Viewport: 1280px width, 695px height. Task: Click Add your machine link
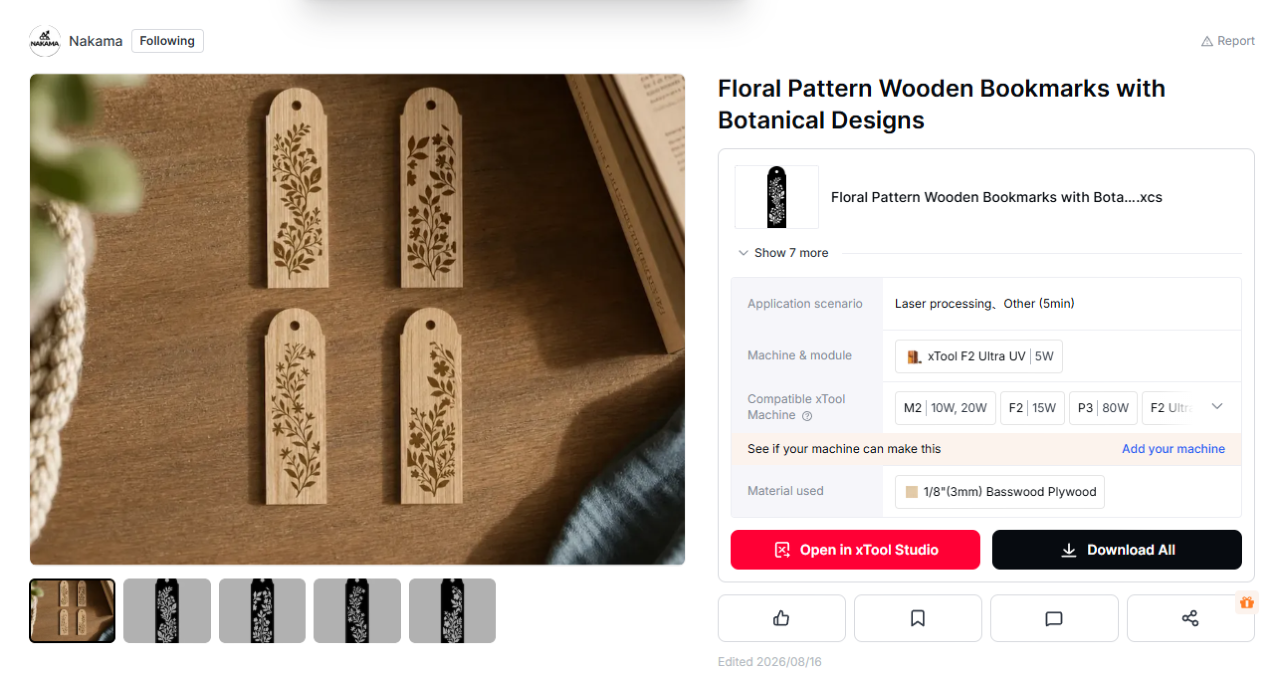(1173, 449)
